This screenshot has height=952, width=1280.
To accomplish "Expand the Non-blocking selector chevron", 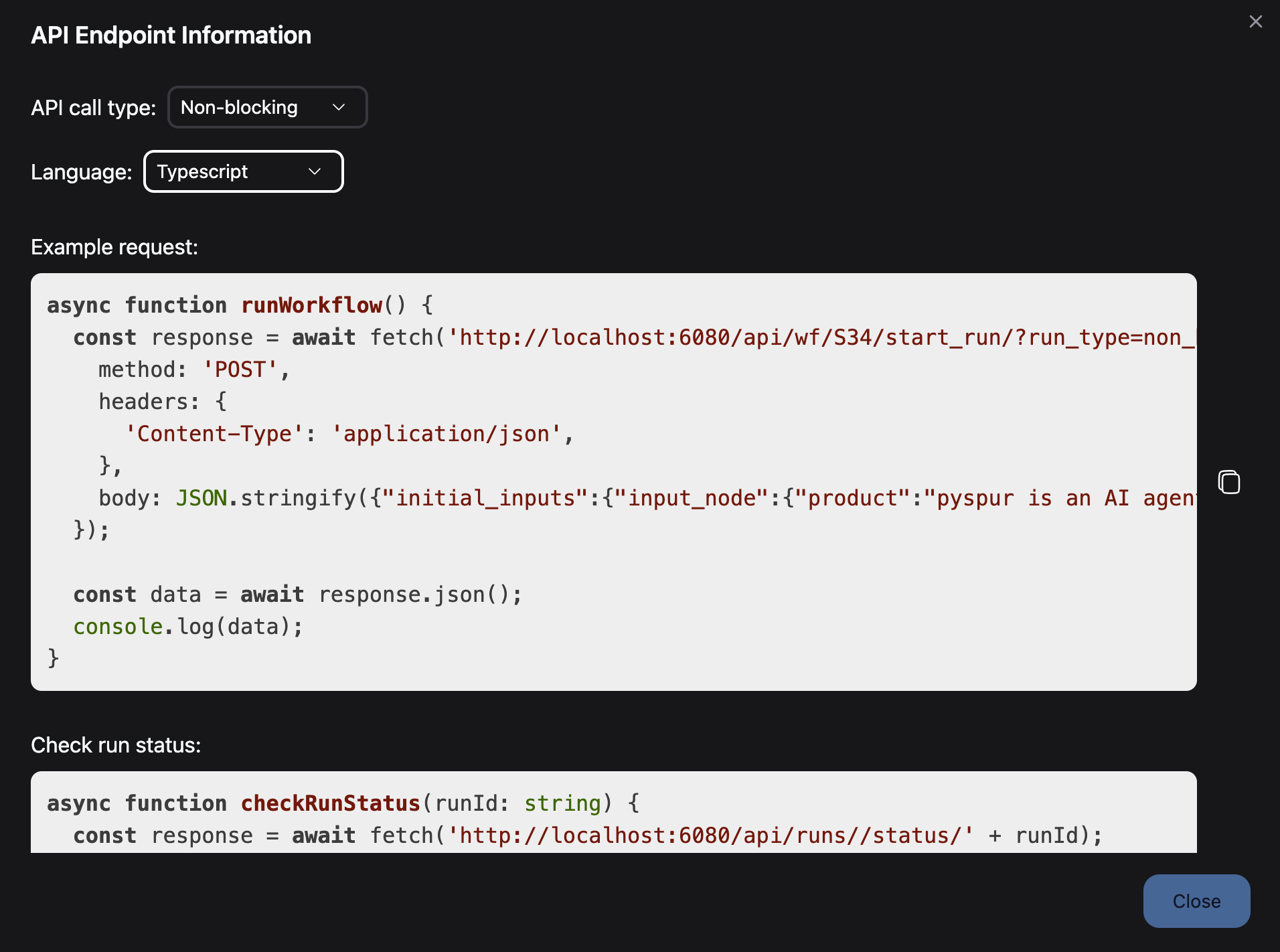I will pos(339,107).
